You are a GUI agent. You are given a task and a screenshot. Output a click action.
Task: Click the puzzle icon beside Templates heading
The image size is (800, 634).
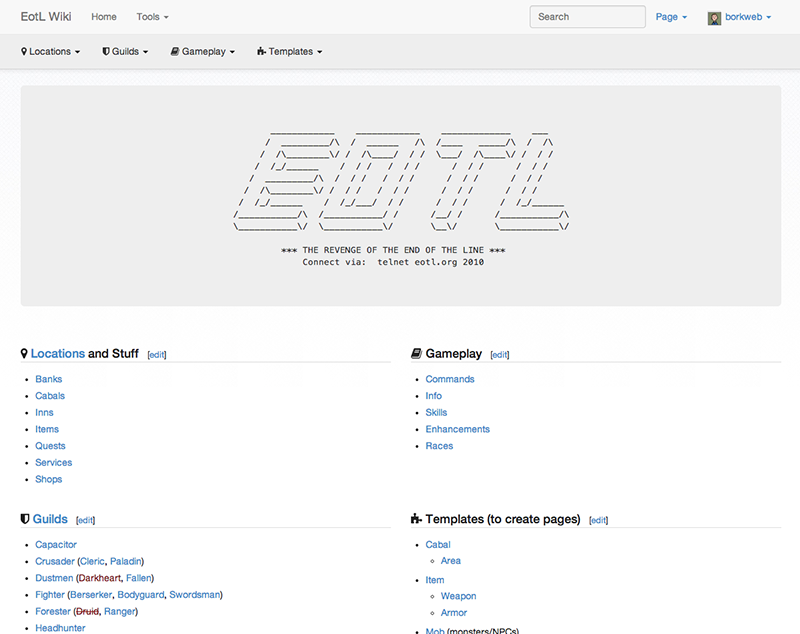click(x=416, y=519)
